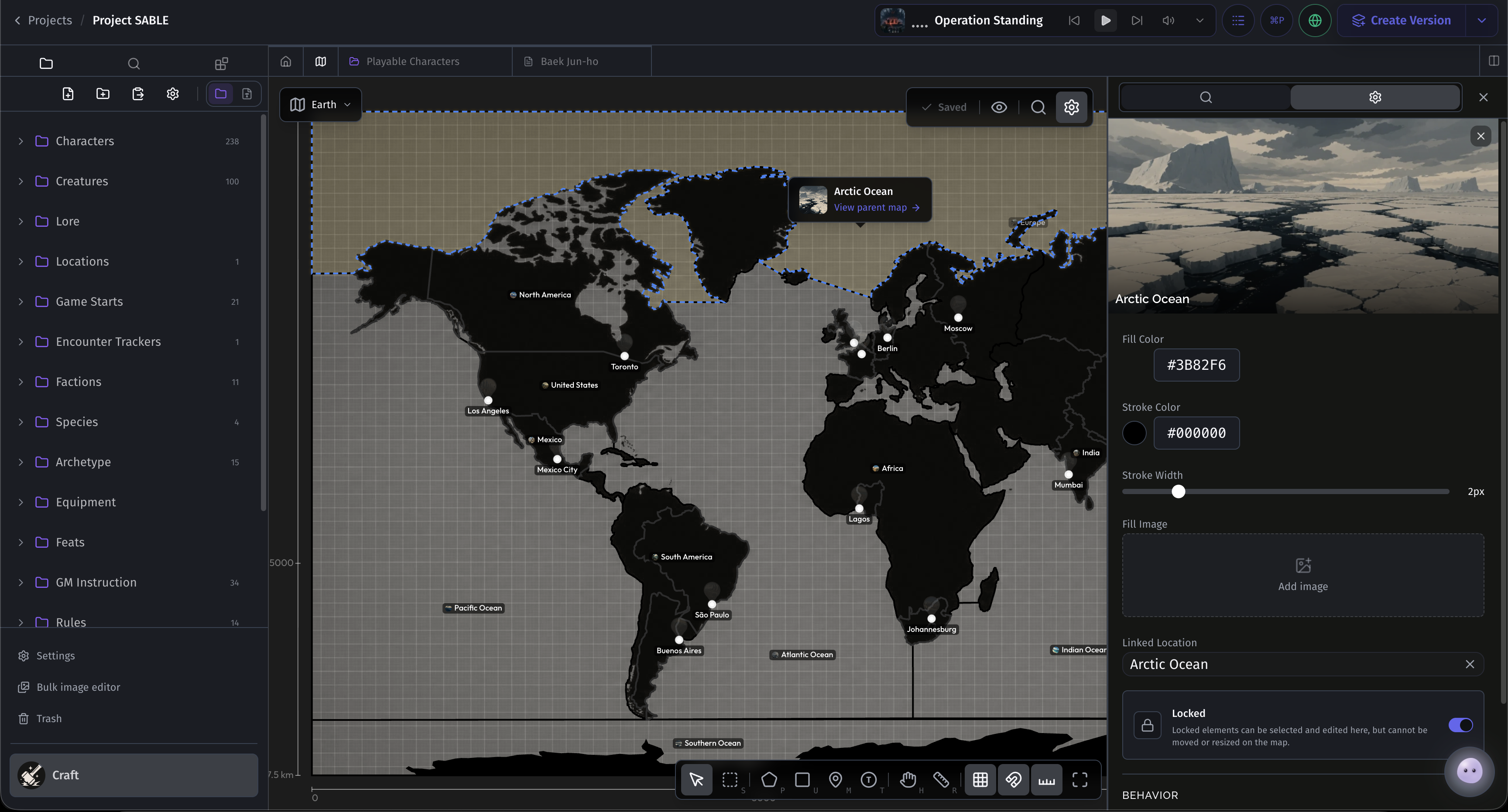Edit the Fill Color hex field
1508x812 pixels.
click(1196, 365)
